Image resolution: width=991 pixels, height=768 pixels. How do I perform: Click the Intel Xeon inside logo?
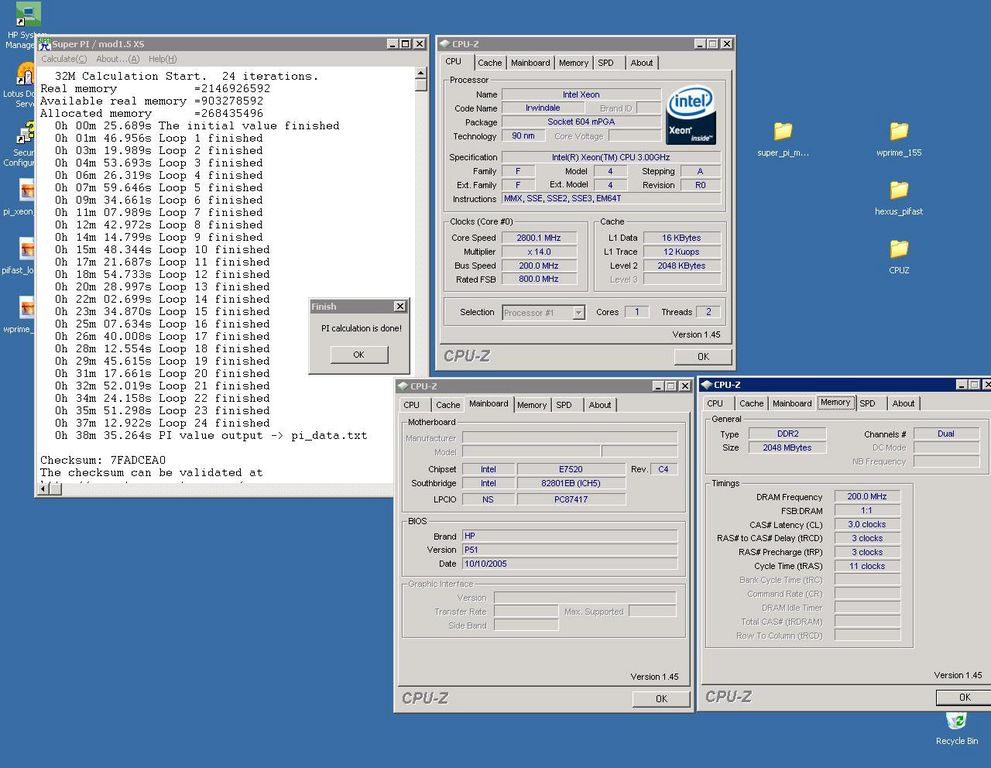(691, 116)
